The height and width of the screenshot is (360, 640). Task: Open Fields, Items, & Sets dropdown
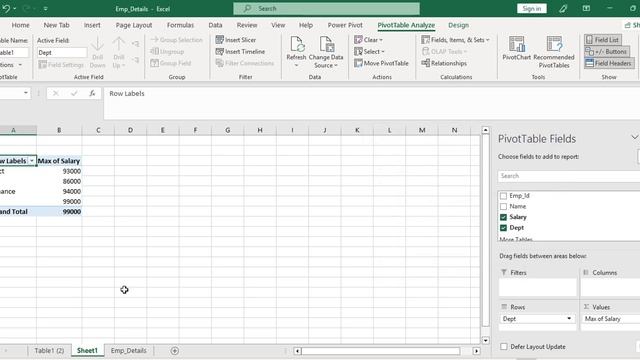coord(455,40)
